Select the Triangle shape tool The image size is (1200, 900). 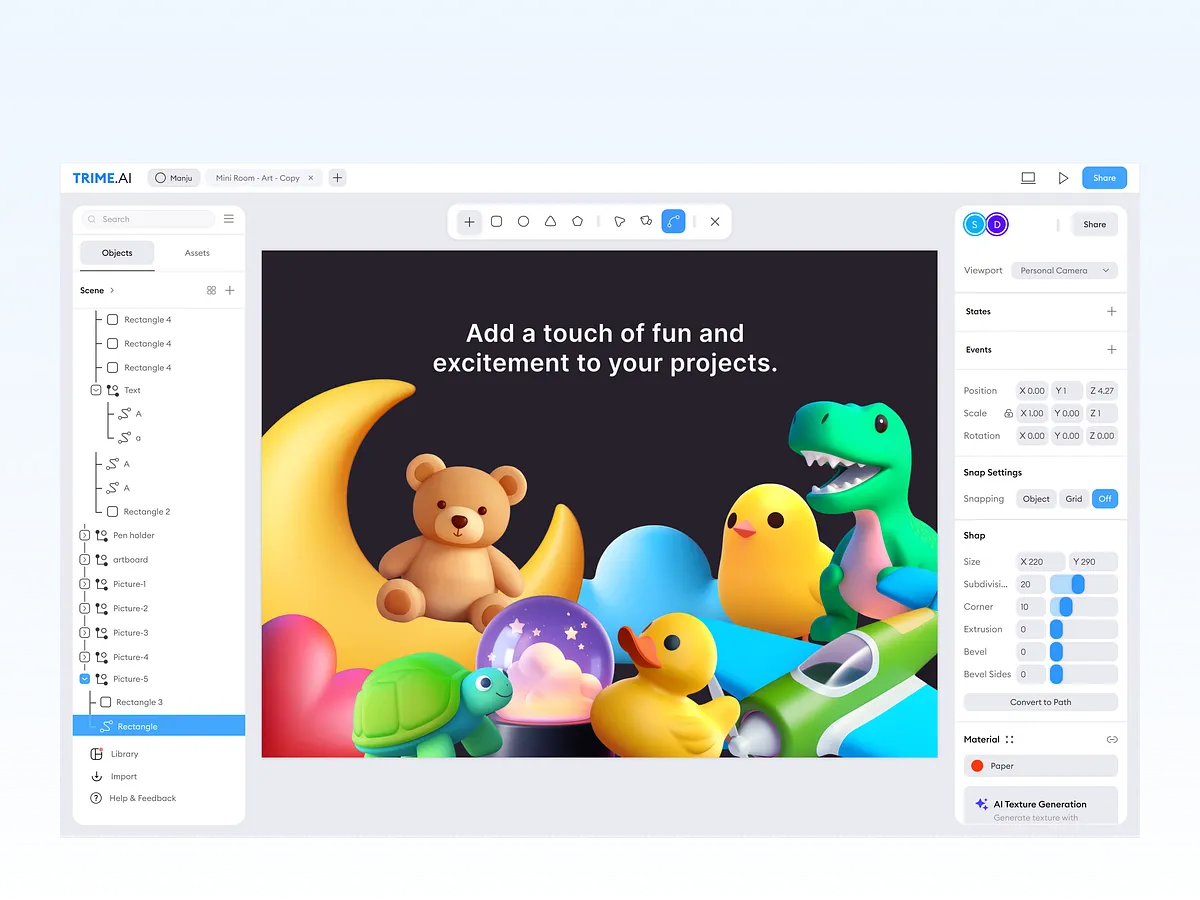pos(550,221)
